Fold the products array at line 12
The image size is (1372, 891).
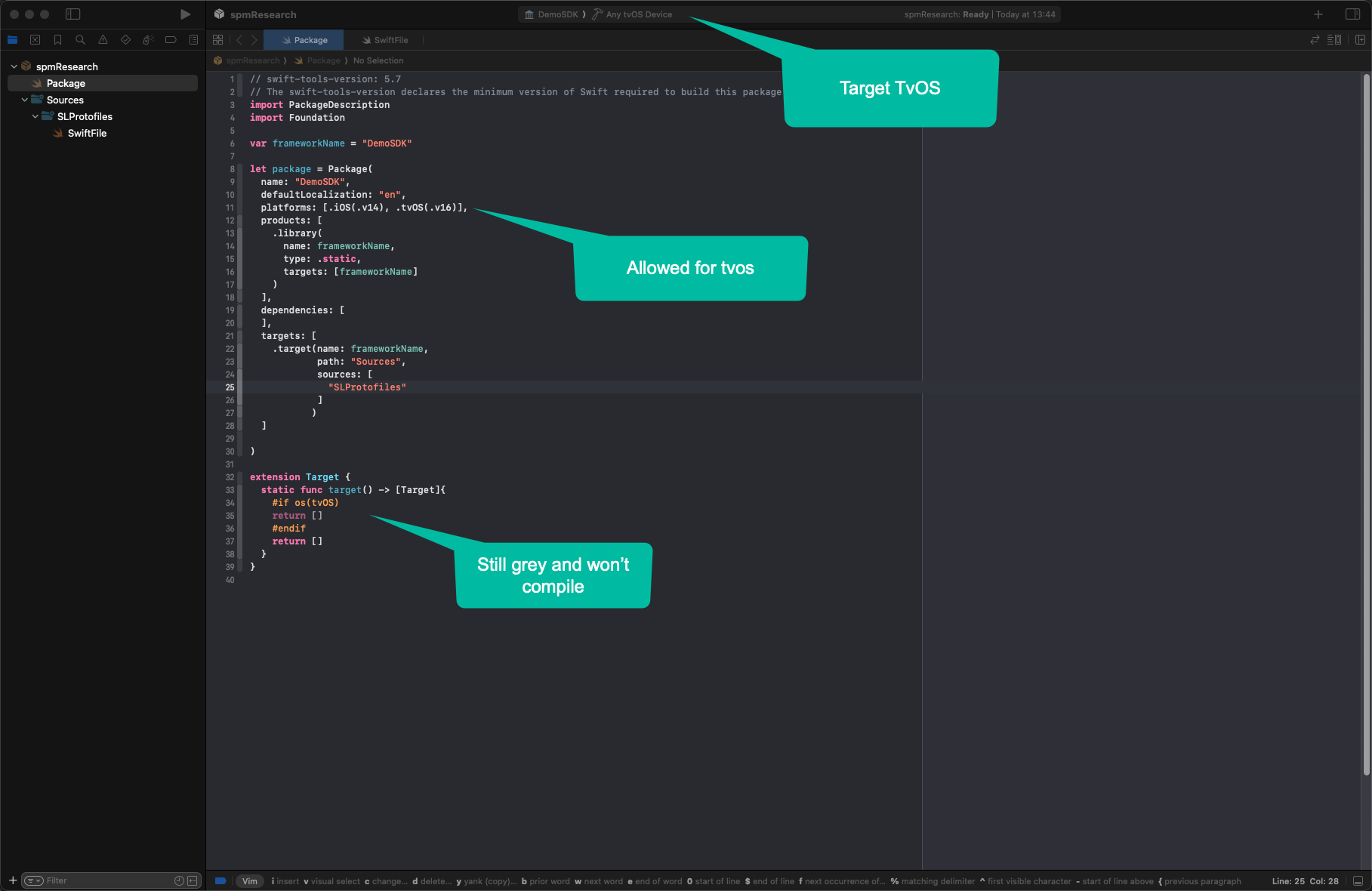click(x=240, y=220)
